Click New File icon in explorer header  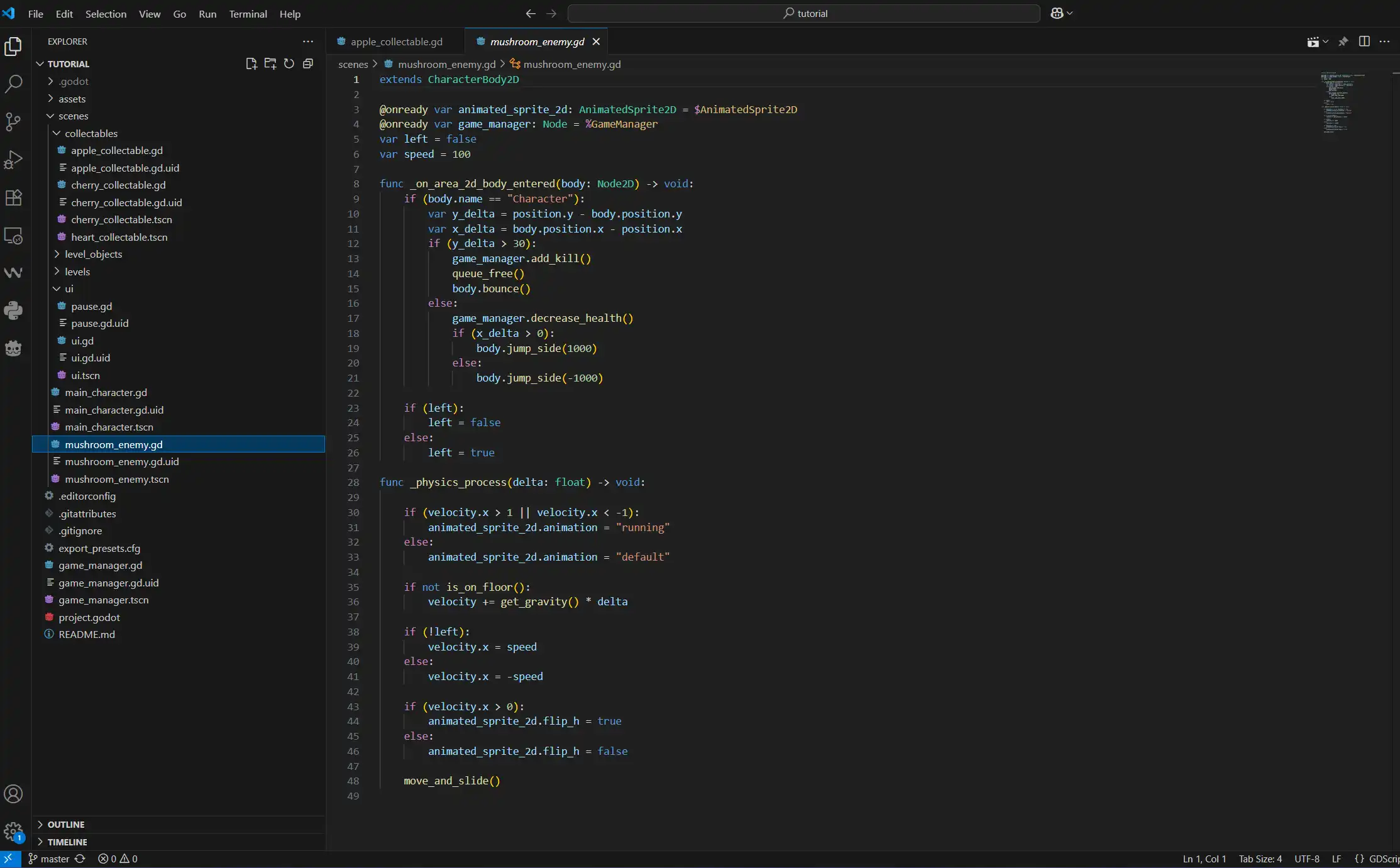point(251,63)
